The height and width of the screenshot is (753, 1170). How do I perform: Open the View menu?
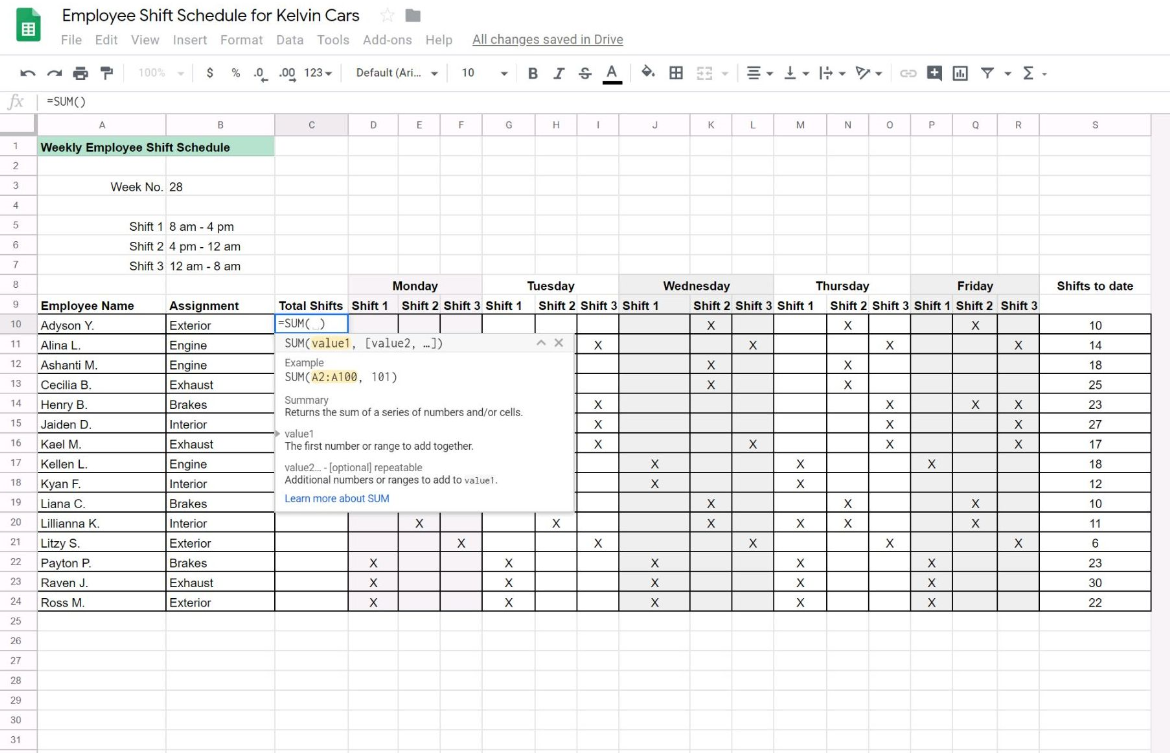[x=145, y=40]
